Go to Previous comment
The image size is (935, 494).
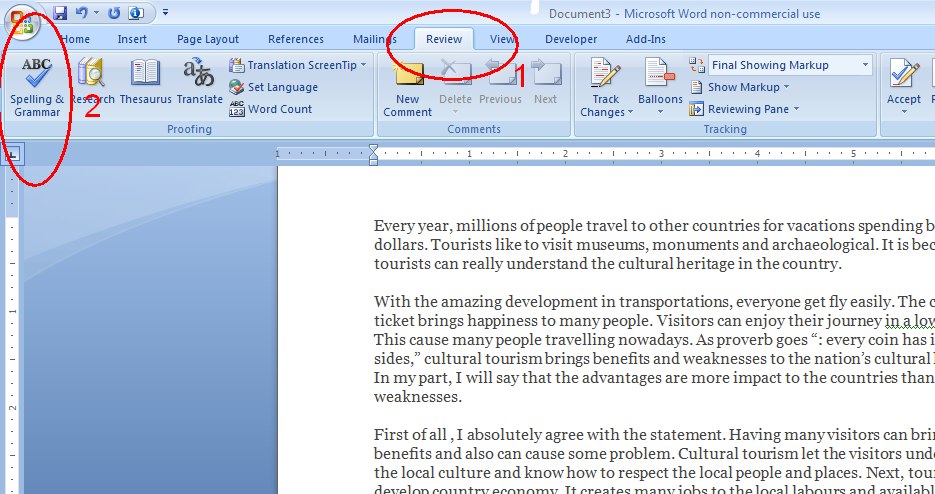[x=500, y=81]
